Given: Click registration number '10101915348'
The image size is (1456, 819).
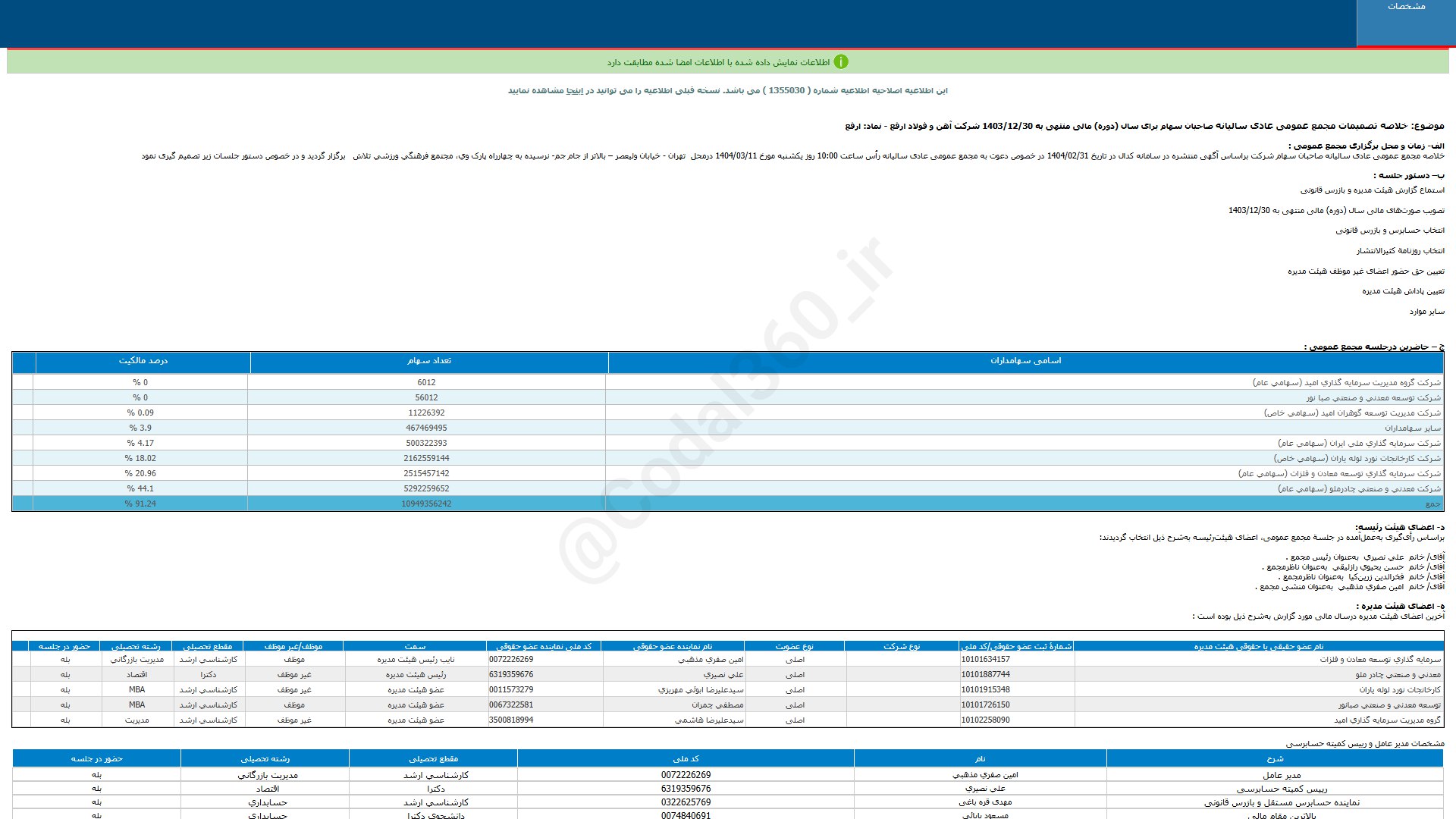Looking at the screenshot, I should tap(985, 690).
